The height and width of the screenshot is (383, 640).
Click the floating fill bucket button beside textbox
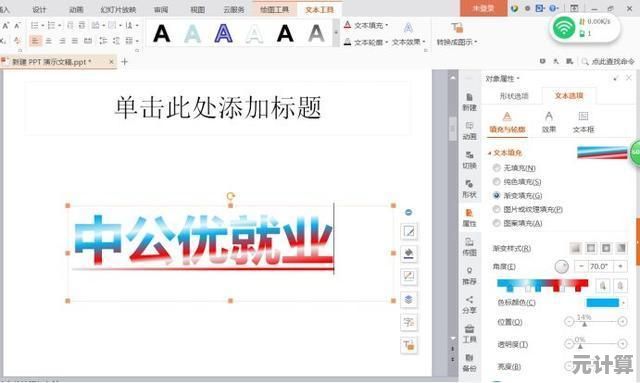coord(409,254)
